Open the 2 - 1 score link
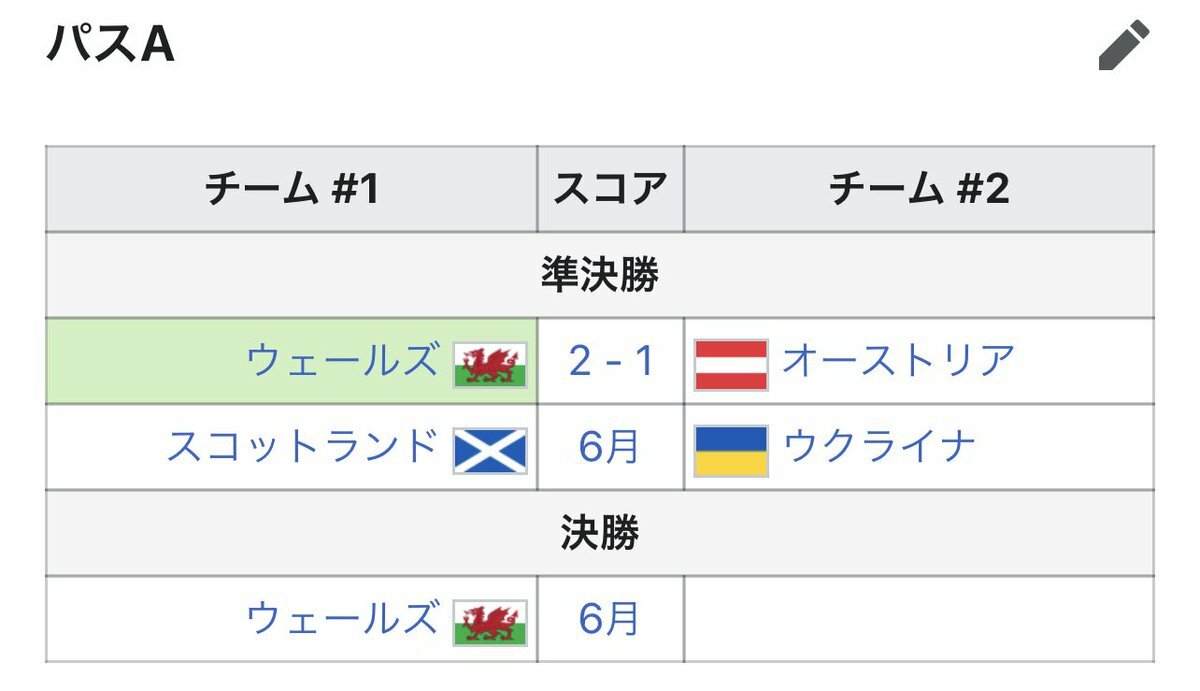This screenshot has height=691, width=1200. click(x=611, y=361)
